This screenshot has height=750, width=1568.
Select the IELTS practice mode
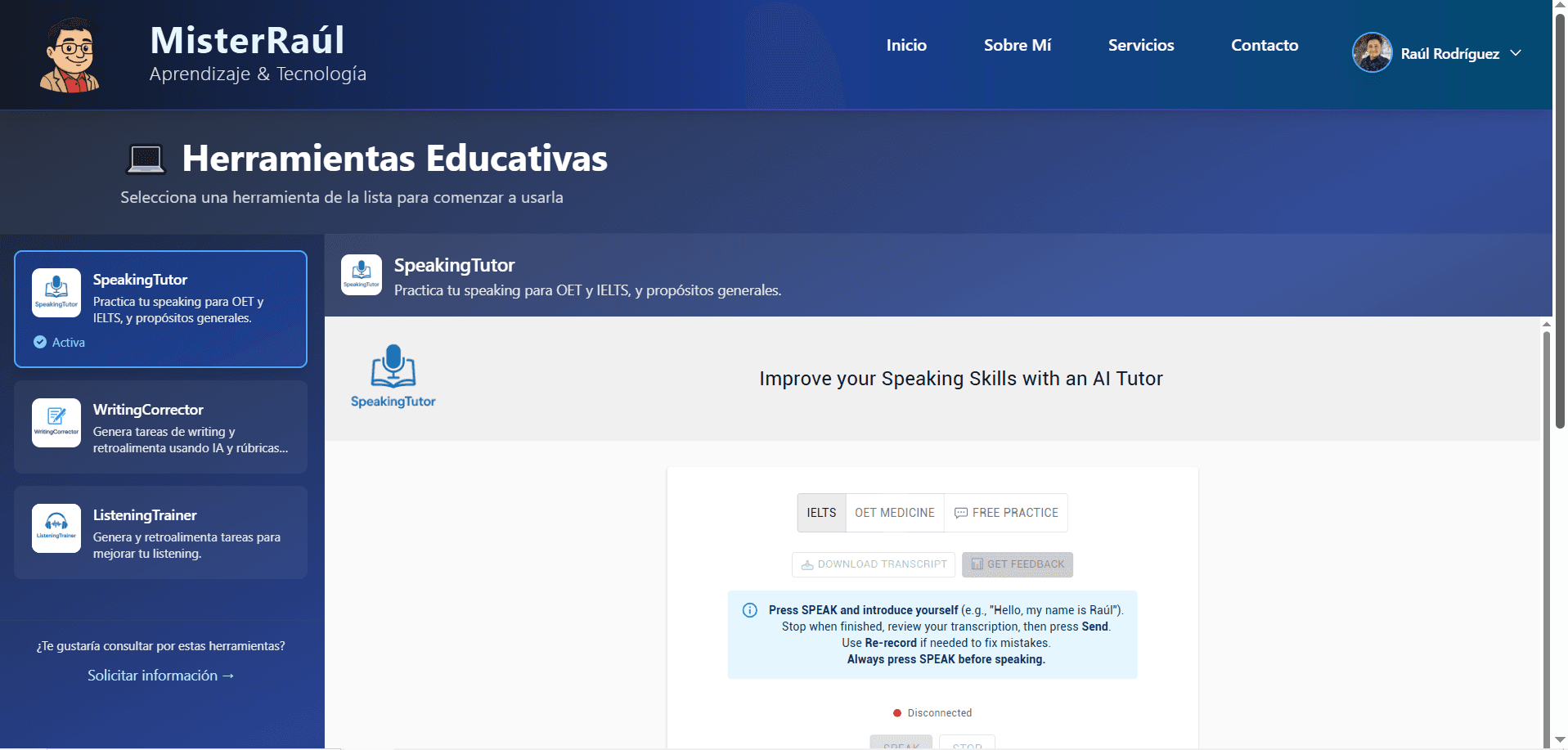tap(821, 513)
